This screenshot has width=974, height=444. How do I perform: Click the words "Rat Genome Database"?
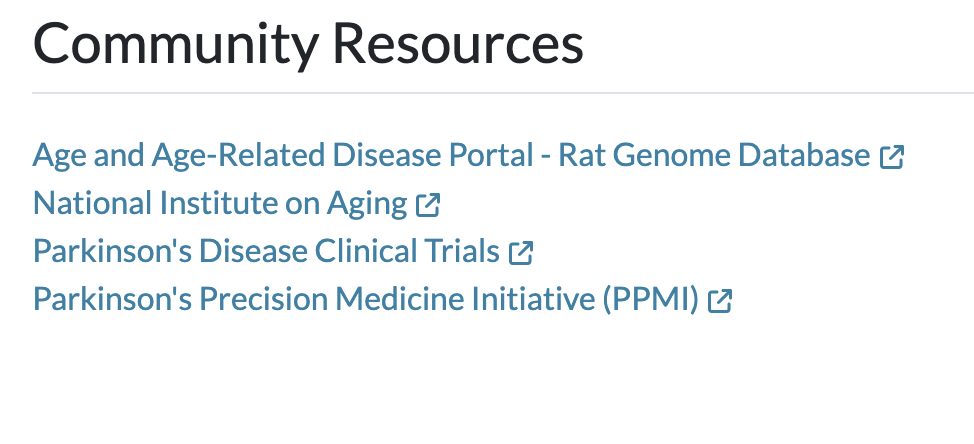tap(714, 155)
